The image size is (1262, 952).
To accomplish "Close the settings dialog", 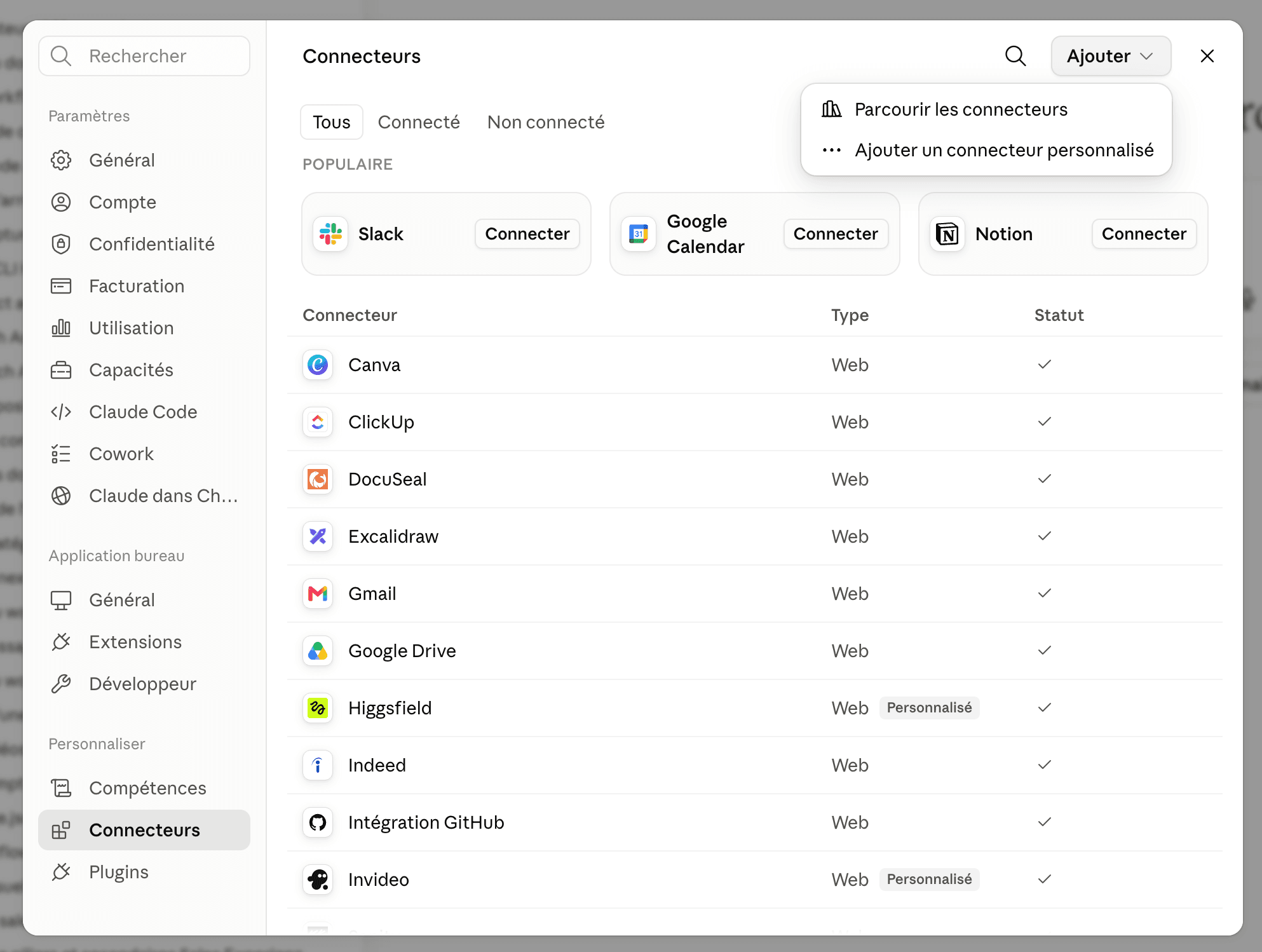I will 1207,56.
